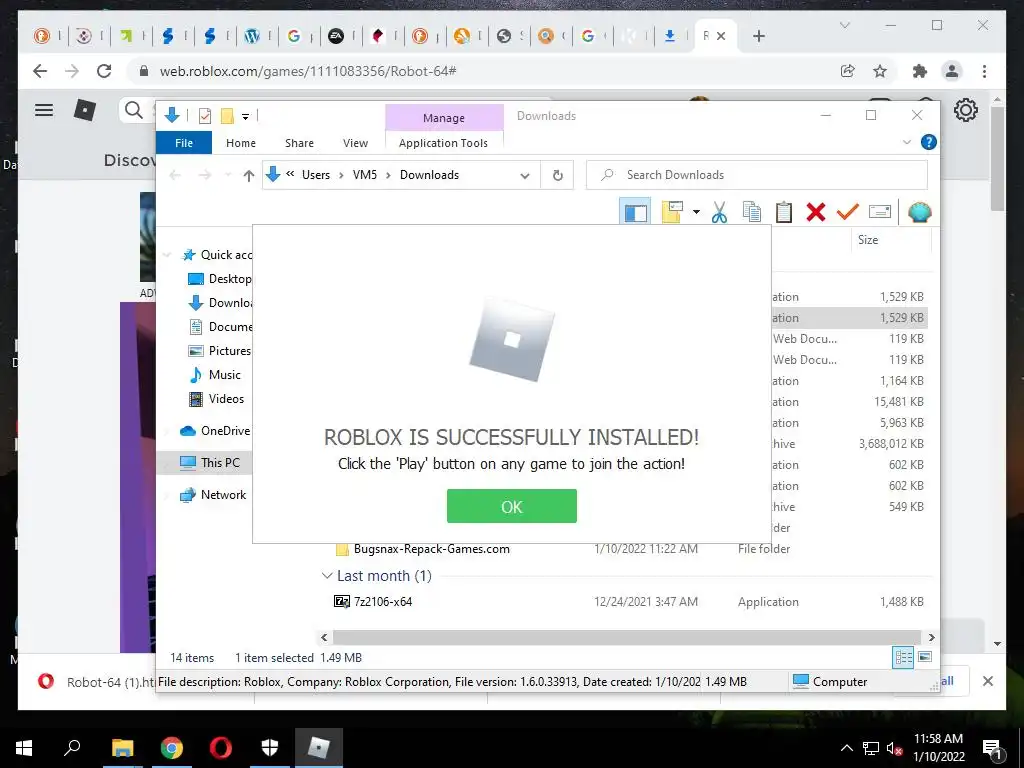Click the horizontal scrollbar in file list
The image size is (1024, 768).
tap(626, 637)
